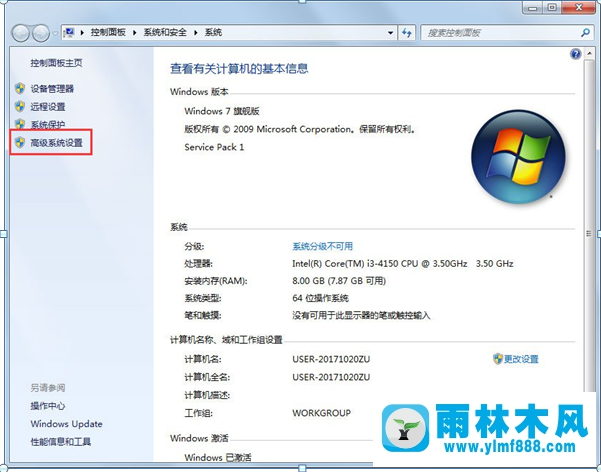Click the 计算机名 value USER-20171020ZU
This screenshot has width=601, height=472.
click(x=331, y=359)
